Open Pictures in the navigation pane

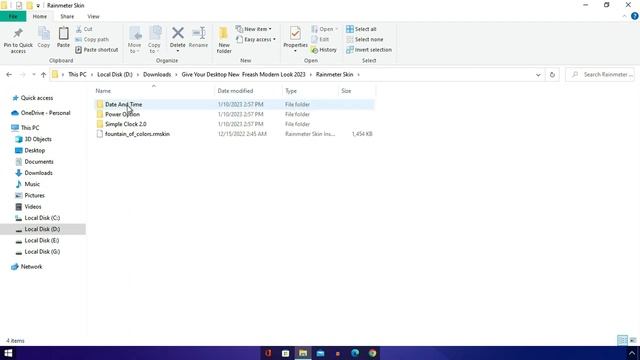[30, 196]
